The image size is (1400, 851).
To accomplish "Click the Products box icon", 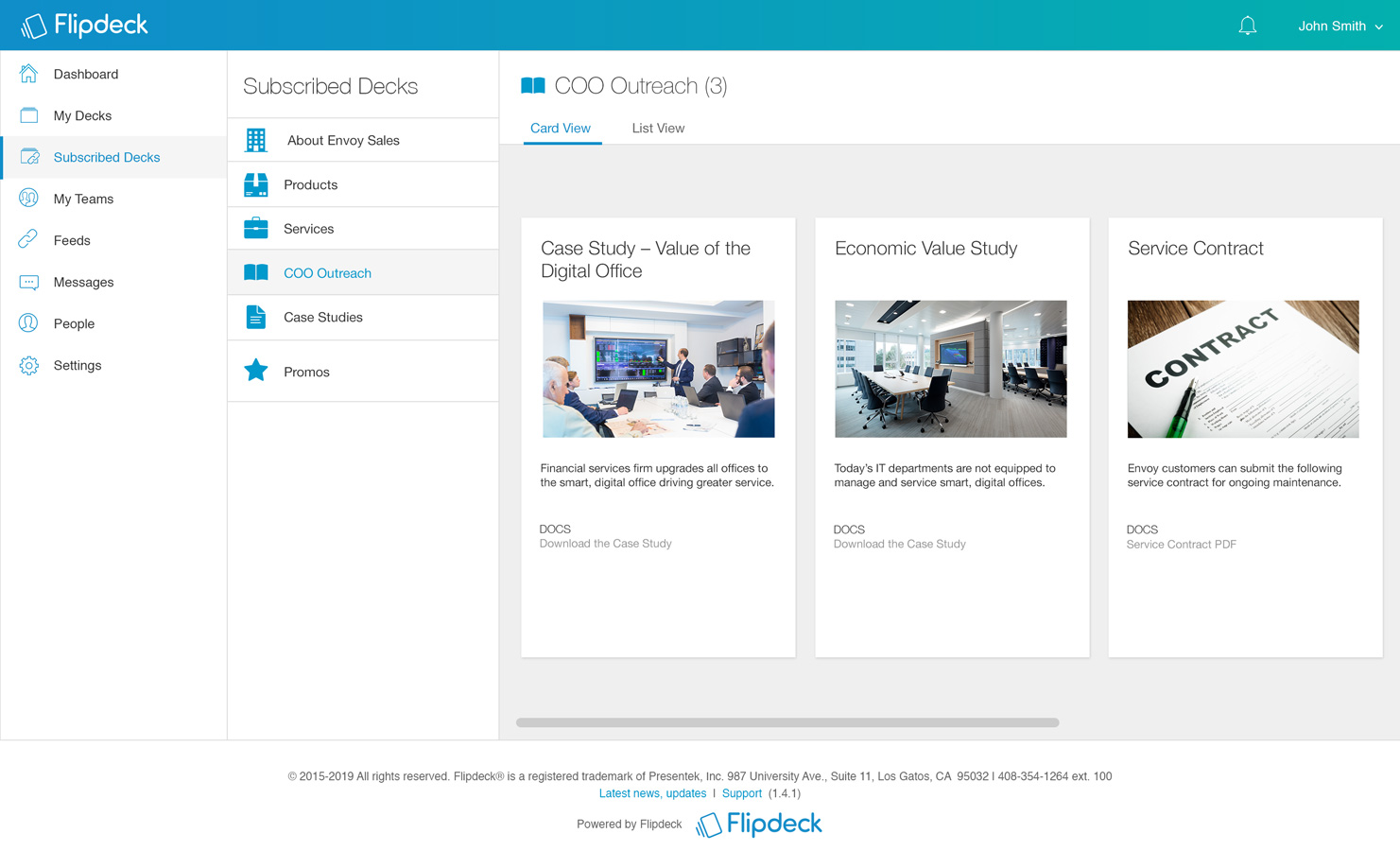I will [255, 184].
